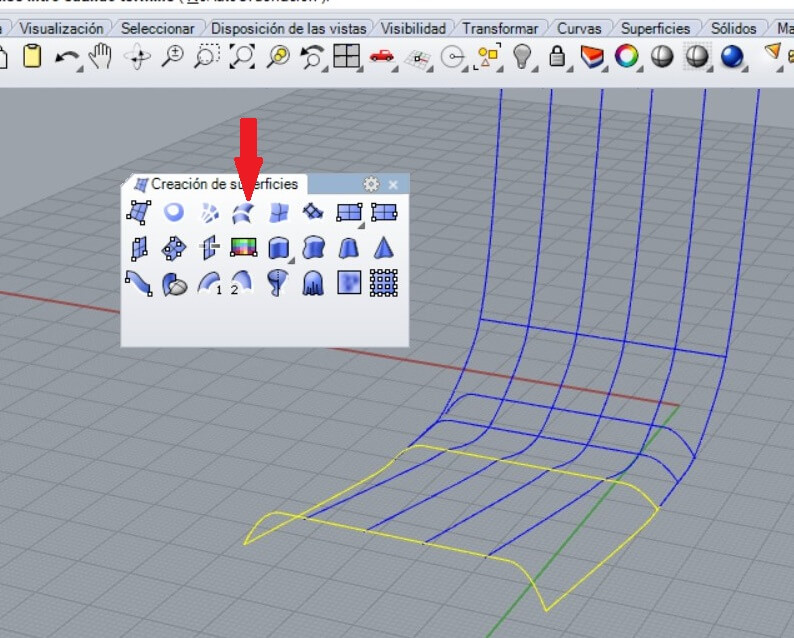Activate the Rotate View tool
The width and height of the screenshot is (794, 638).
click(137, 56)
